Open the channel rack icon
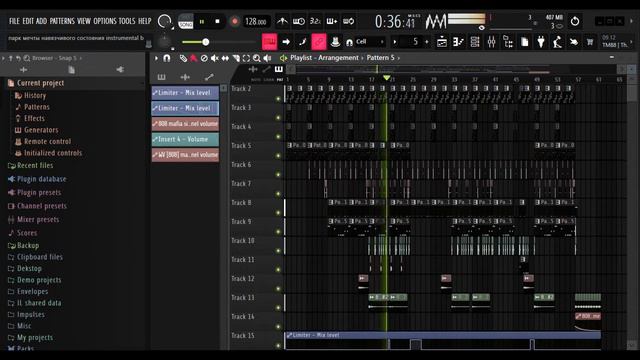Image resolution: width=640 pixels, height=360 pixels. coord(475,42)
